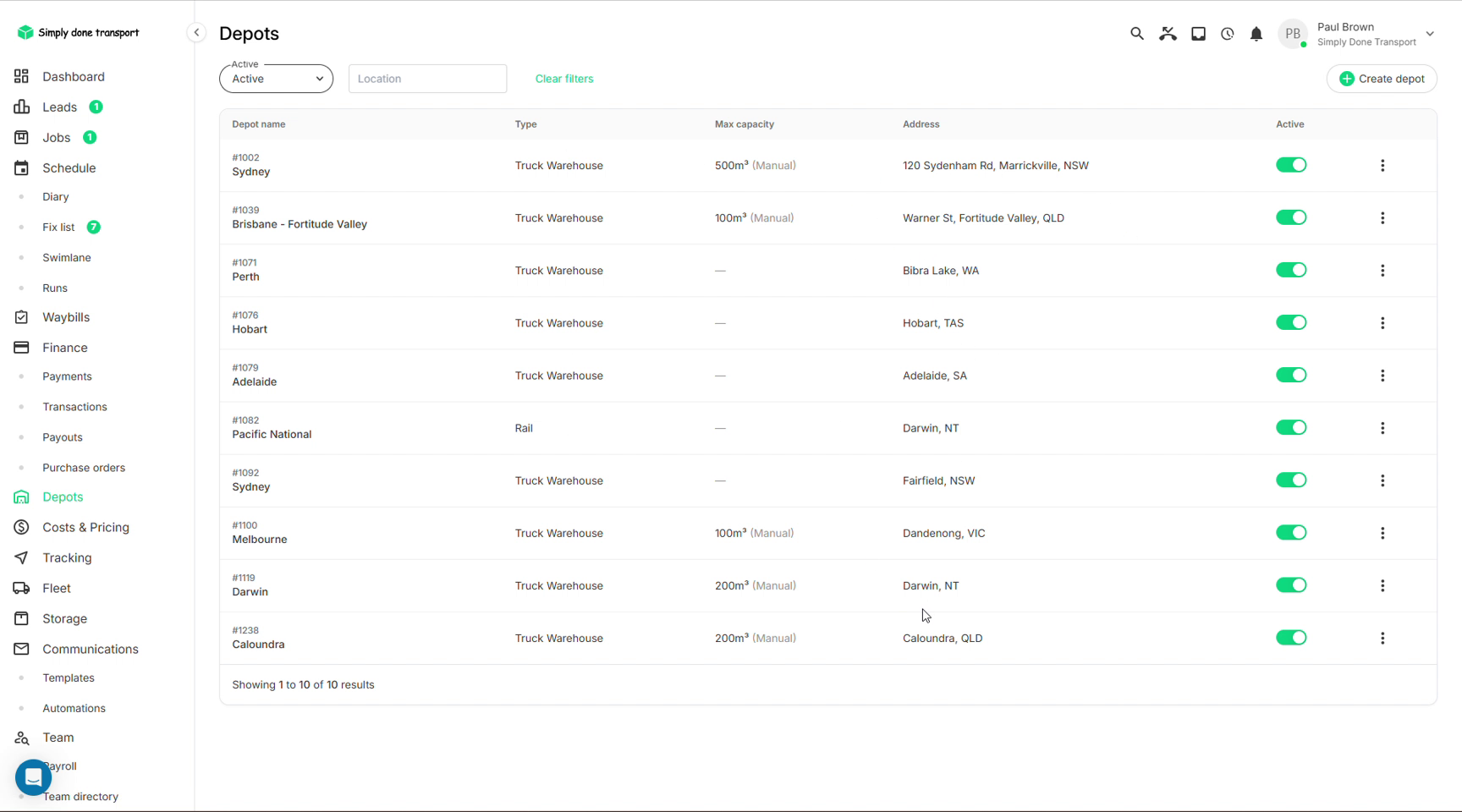Image resolution: width=1462 pixels, height=812 pixels.
Task: Expand Paul Brown account menu arrow
Action: (1430, 34)
